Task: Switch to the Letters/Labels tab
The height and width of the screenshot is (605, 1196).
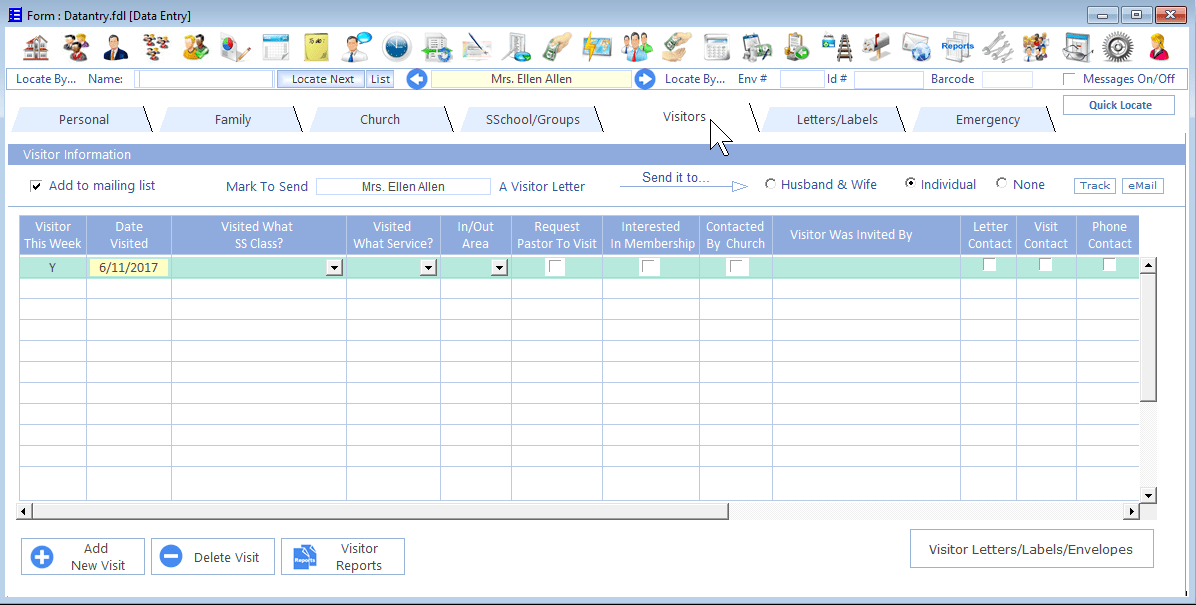Action: [837, 120]
